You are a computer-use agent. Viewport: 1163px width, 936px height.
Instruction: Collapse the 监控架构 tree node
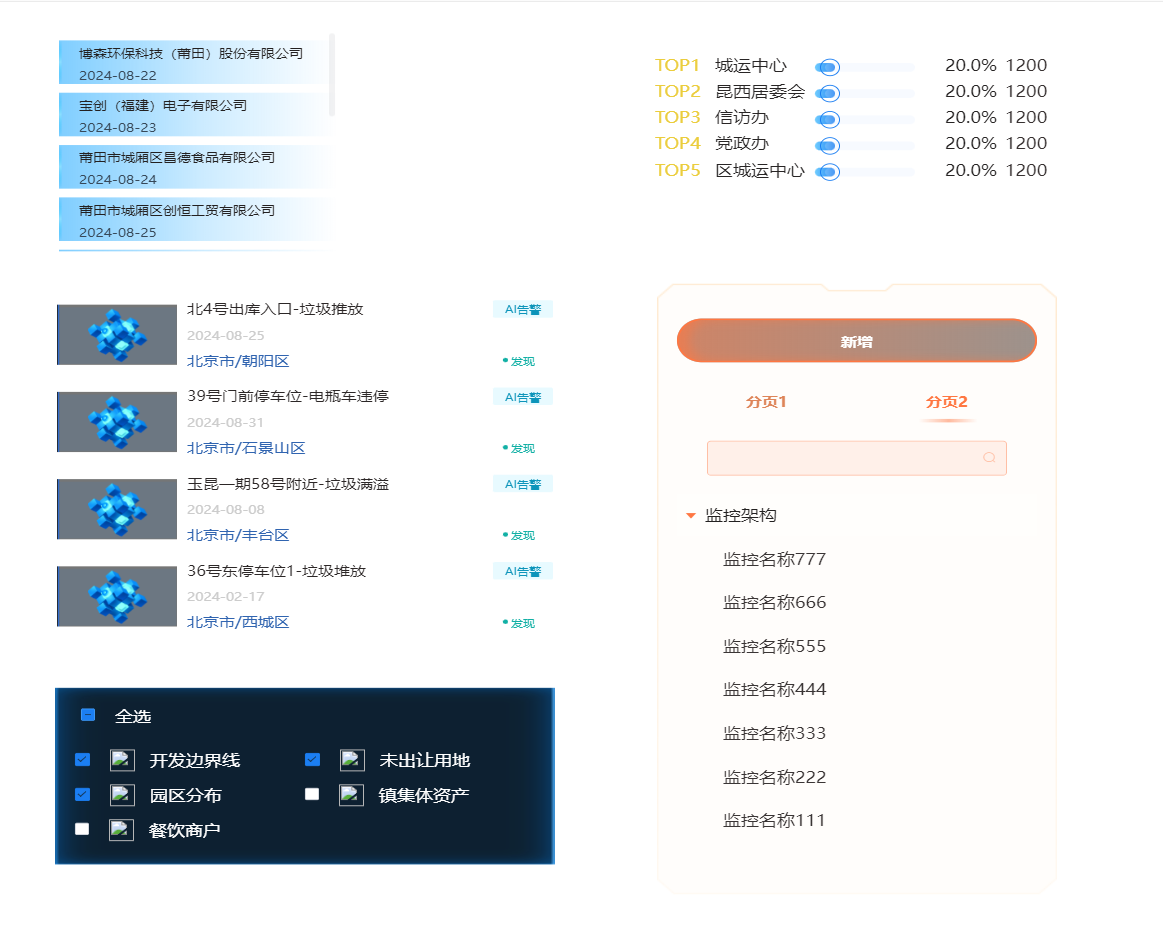point(690,516)
